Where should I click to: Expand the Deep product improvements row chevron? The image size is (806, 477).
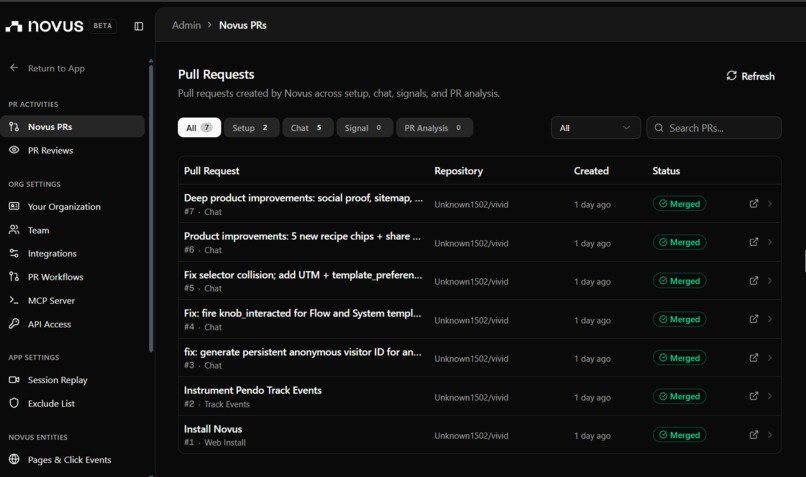tap(770, 204)
